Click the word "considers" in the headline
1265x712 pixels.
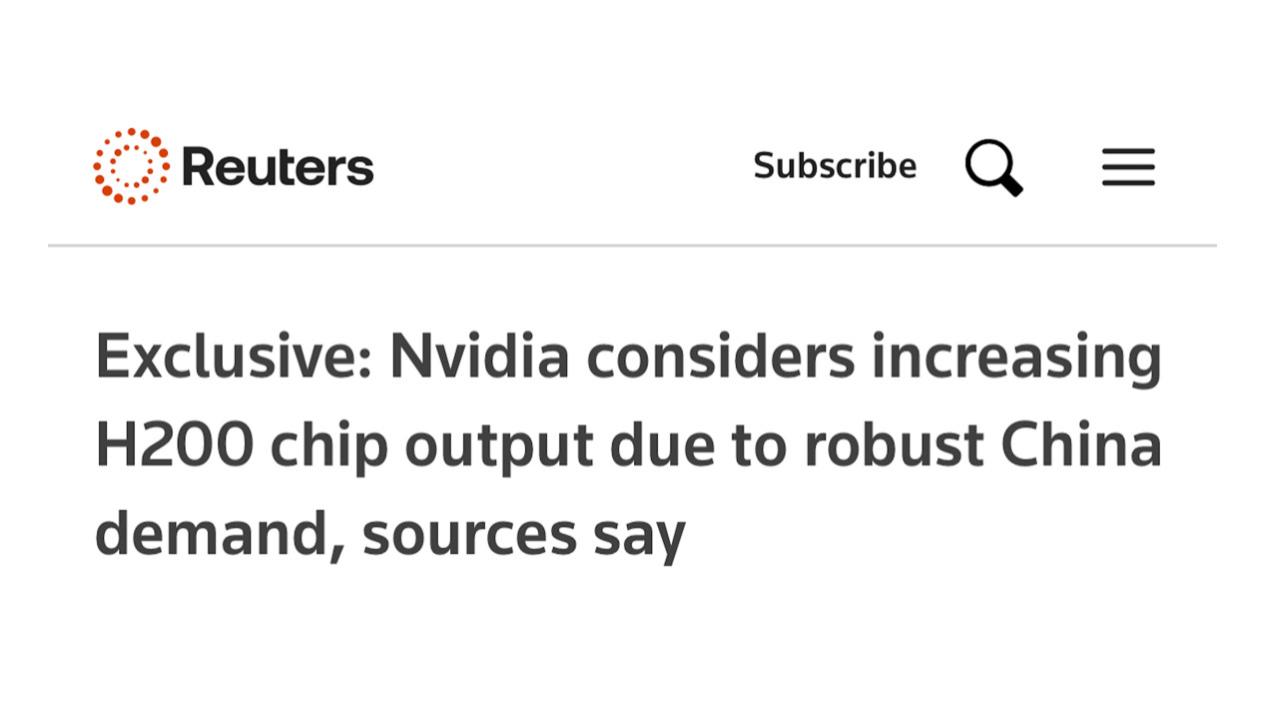(720, 356)
